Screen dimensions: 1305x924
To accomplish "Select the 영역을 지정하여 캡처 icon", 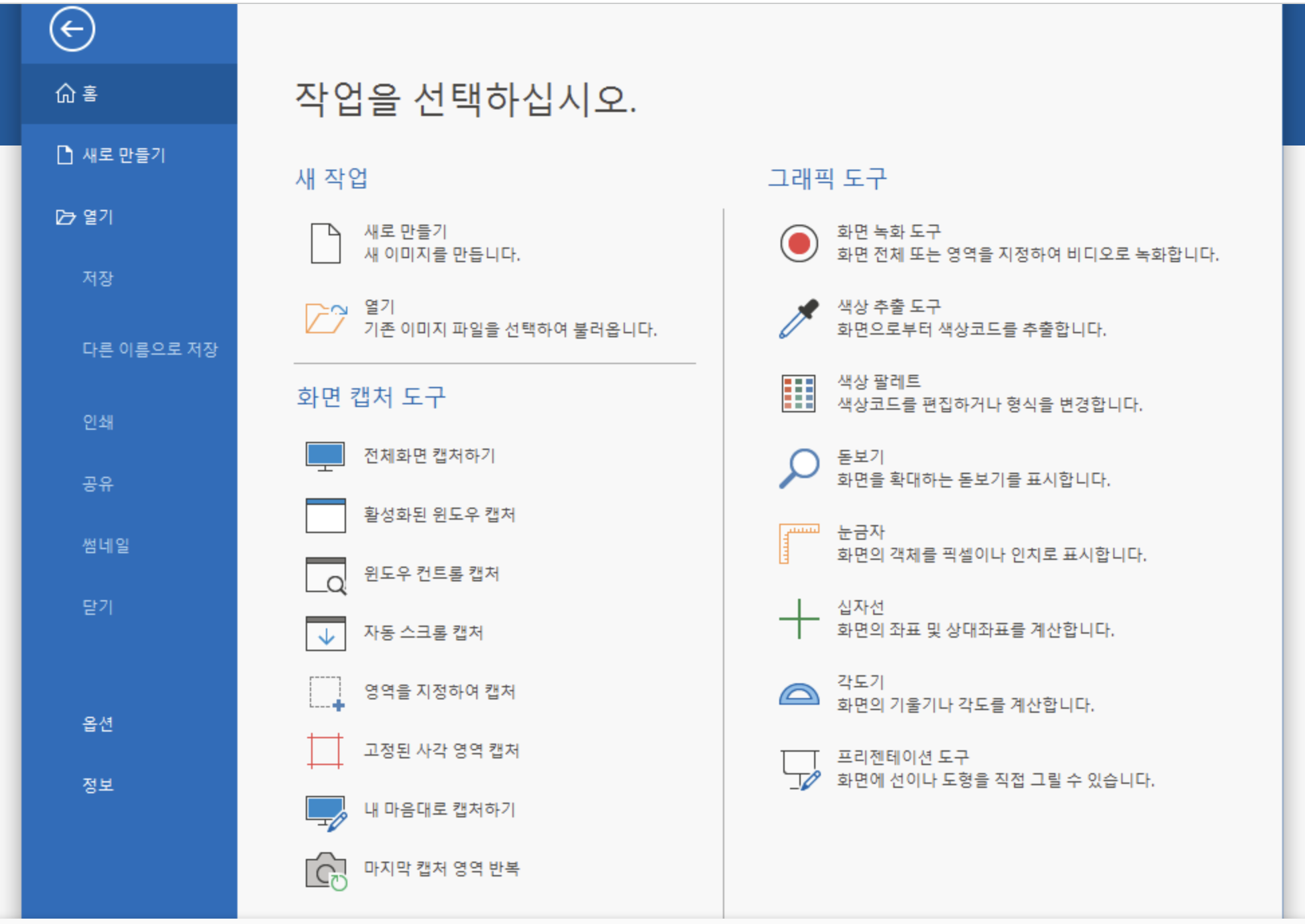I will coord(326,693).
